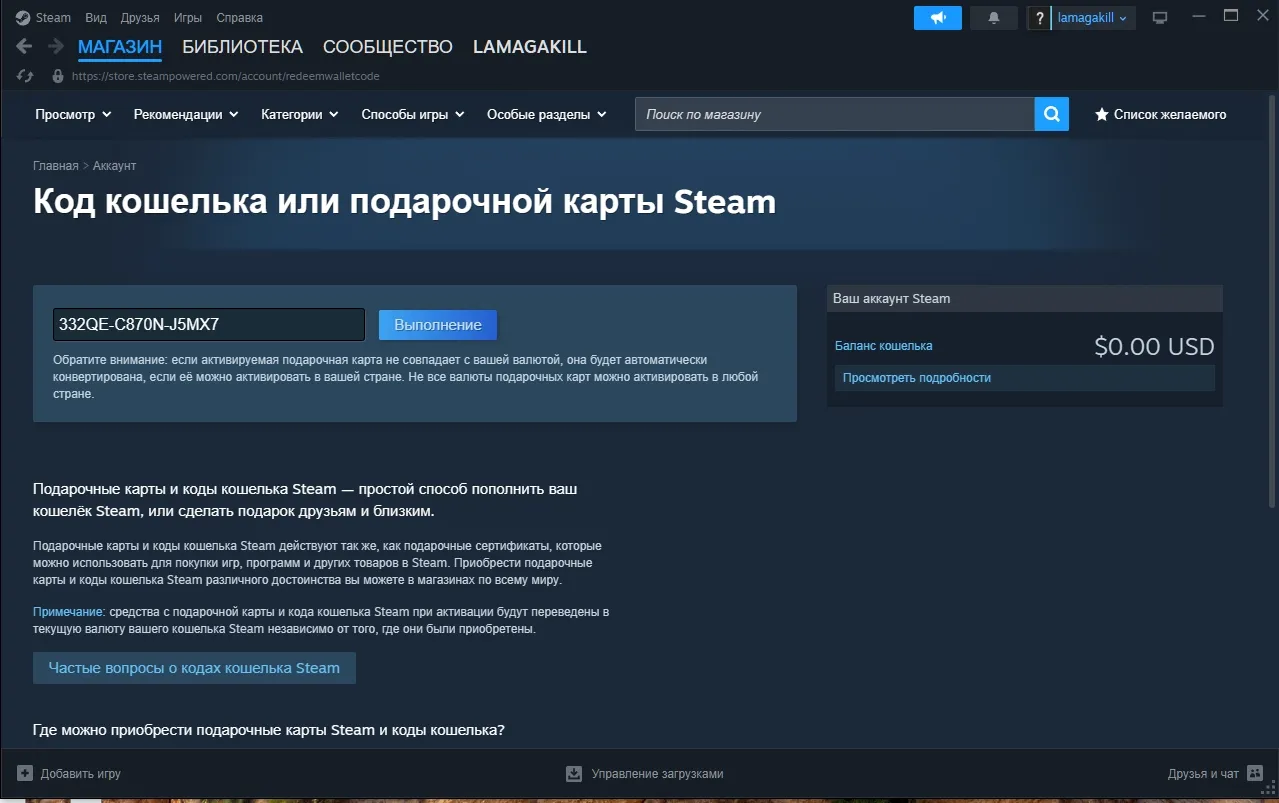Reload the page with the refresh icon
Image resolution: width=1279 pixels, height=803 pixels.
[26, 76]
